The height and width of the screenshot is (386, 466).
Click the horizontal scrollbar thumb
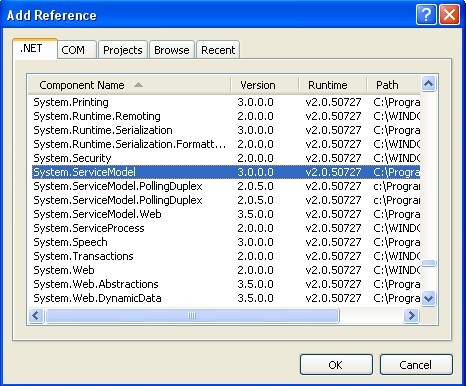(x=192, y=315)
